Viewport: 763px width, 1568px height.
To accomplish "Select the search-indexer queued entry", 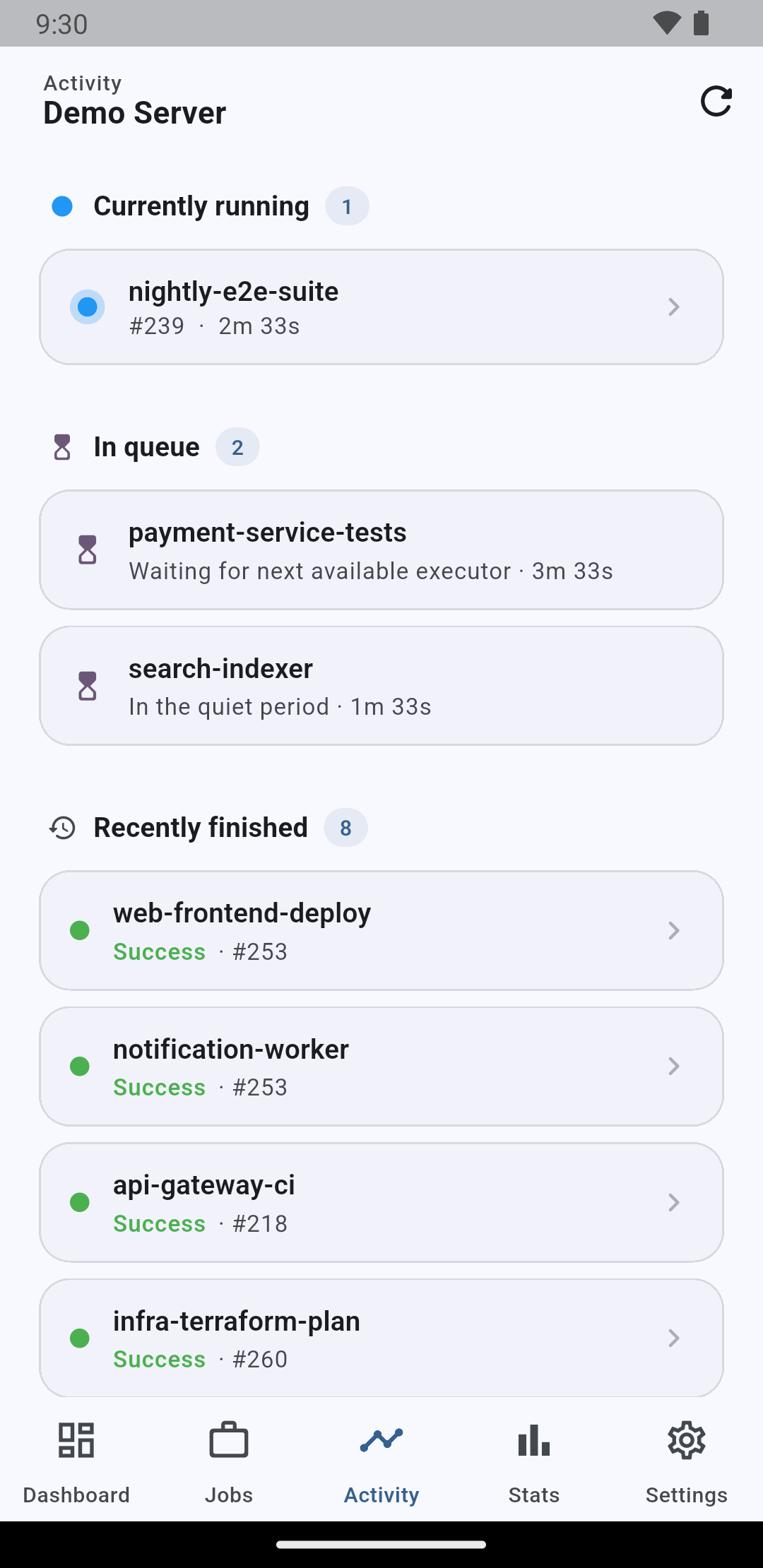I will (x=381, y=686).
